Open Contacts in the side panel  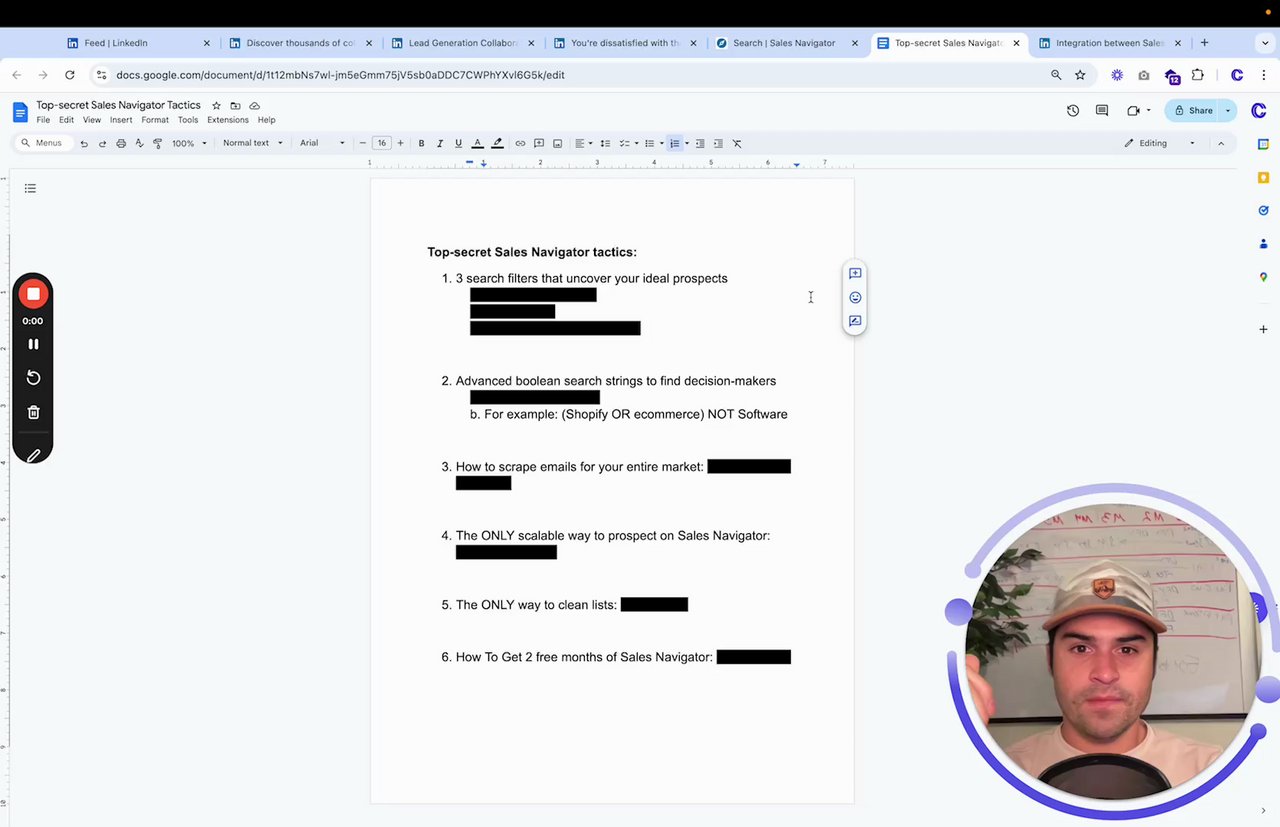point(1263,243)
